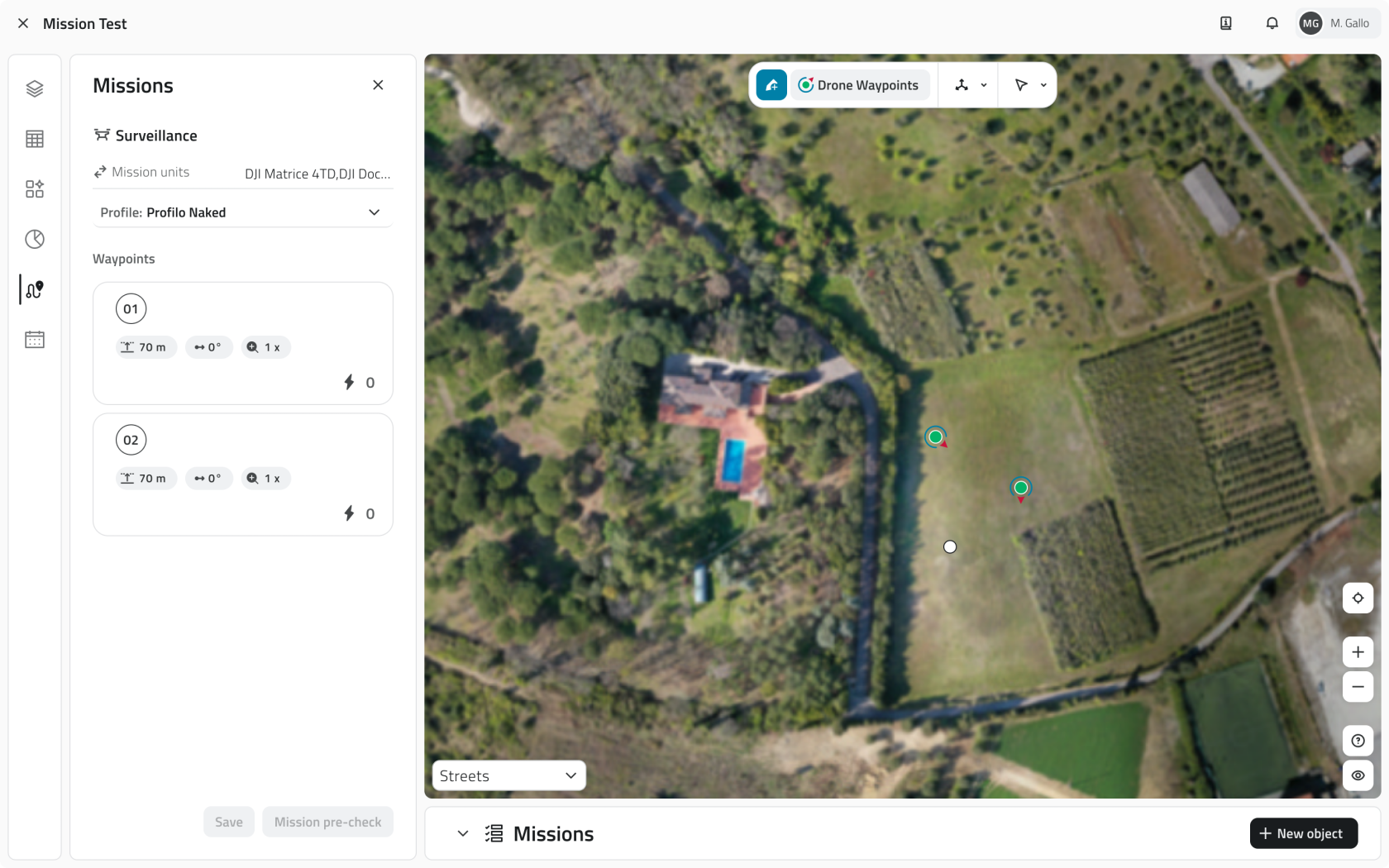Screen dimensions: 1389x868
Task: Open the analytics pie chart icon
Action: tap(35, 240)
